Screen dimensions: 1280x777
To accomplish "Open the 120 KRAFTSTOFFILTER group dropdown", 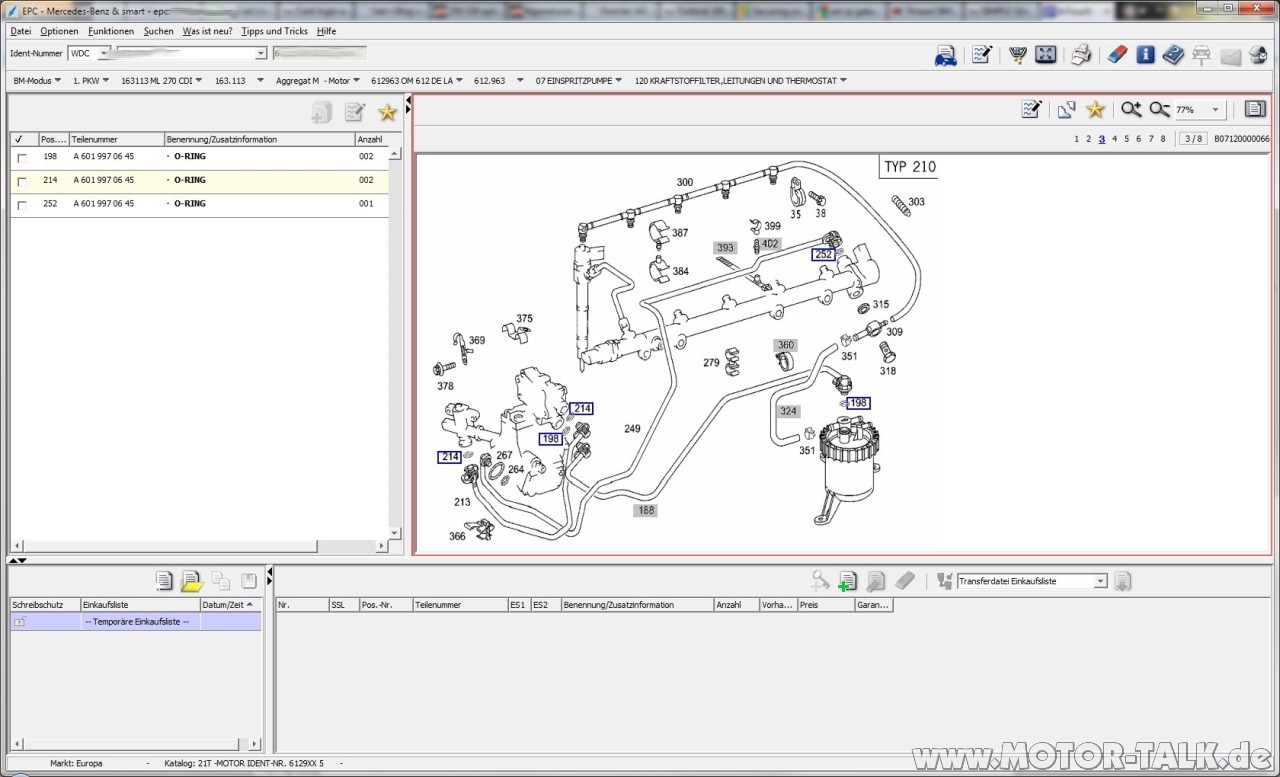I will pyautogui.click(x=741, y=80).
